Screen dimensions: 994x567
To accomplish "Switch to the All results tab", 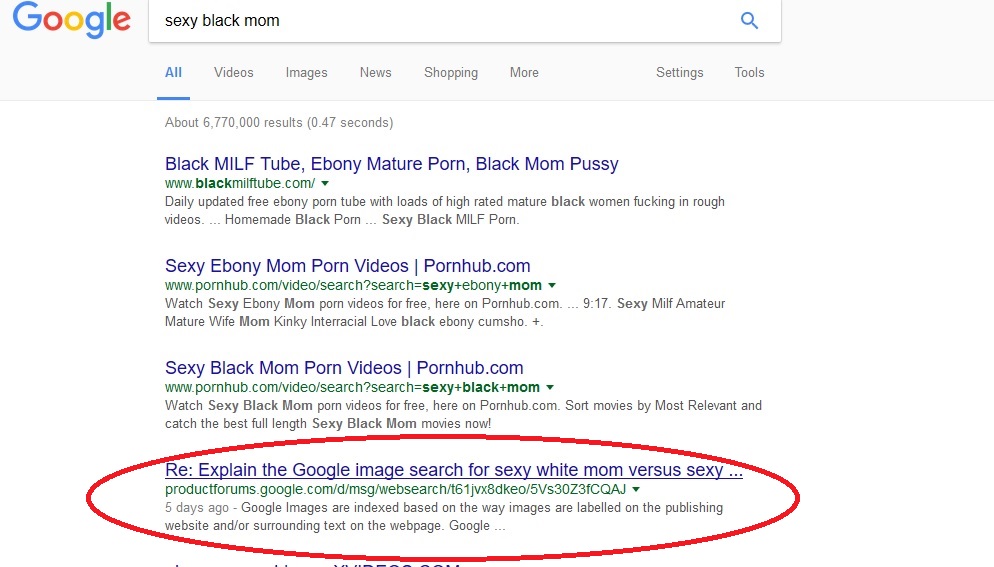I will click(x=173, y=72).
